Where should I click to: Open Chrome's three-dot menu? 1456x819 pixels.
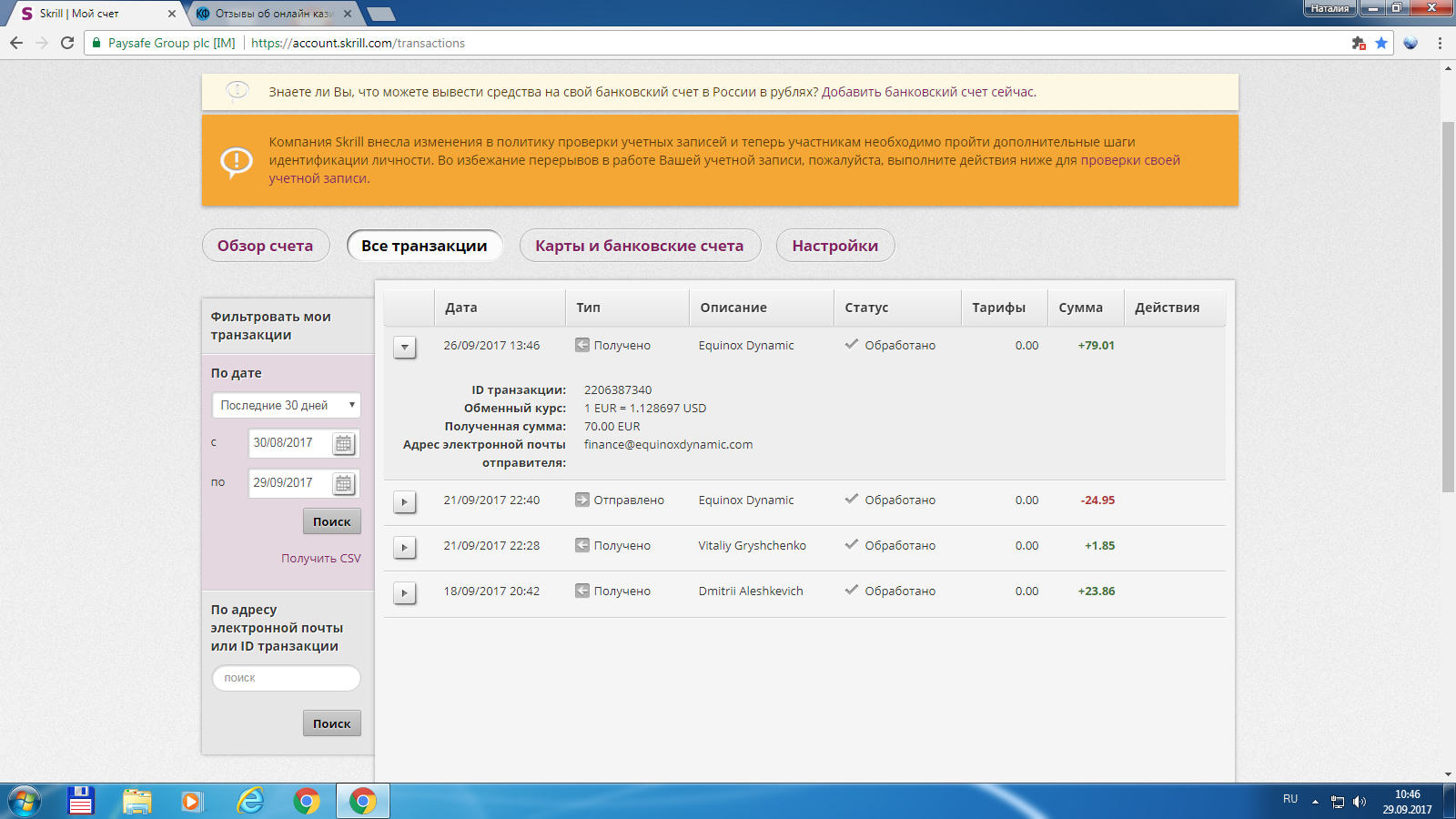pyautogui.click(x=1440, y=43)
